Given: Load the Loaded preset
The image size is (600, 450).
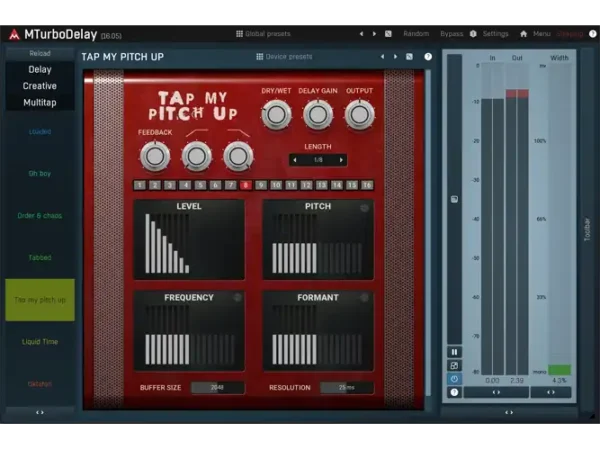Looking at the screenshot, I should click(40, 132).
